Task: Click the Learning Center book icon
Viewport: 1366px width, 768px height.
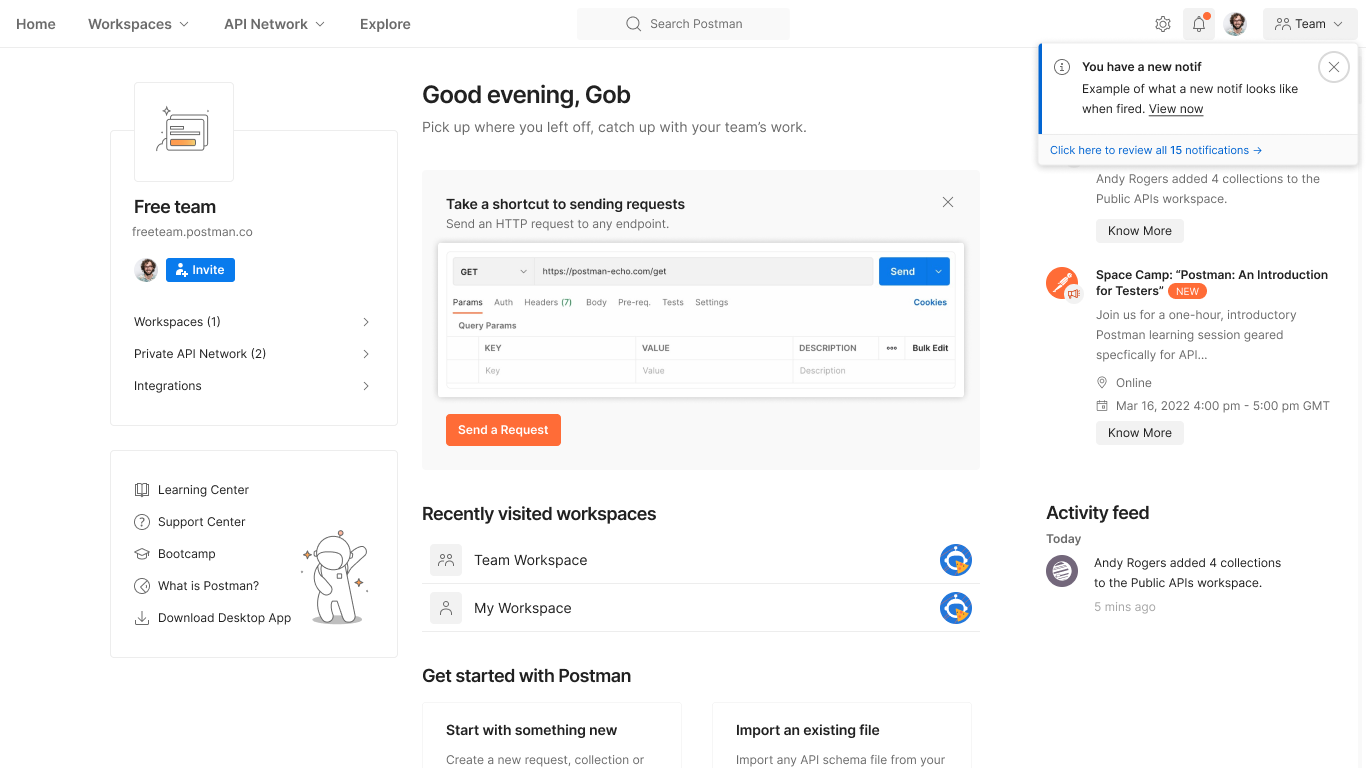Action: coord(141,490)
